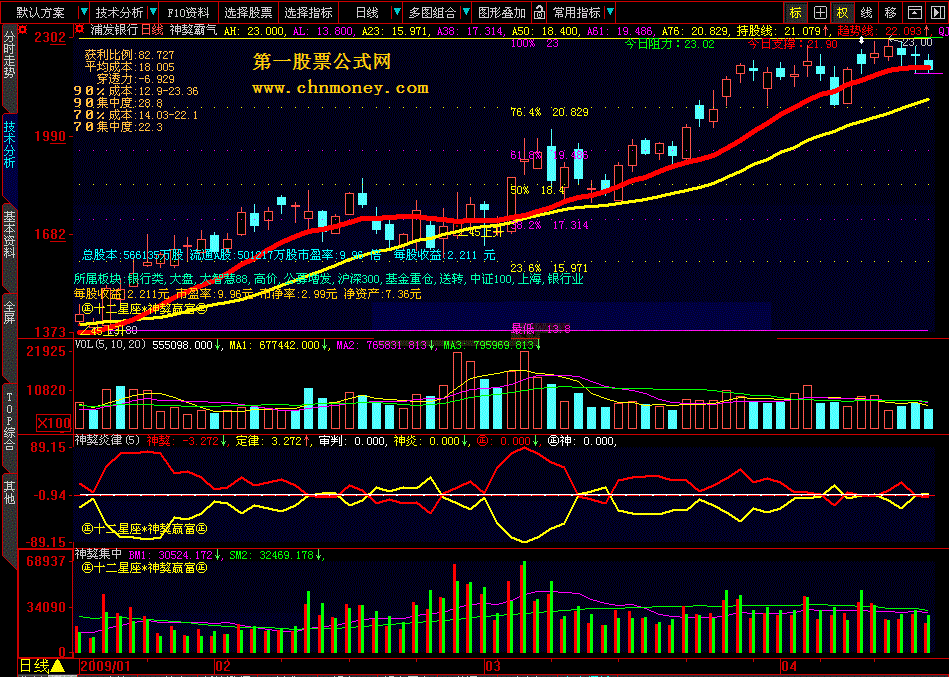Select the 日线 period button
Image resolution: width=949 pixels, height=677 pixels.
click(x=367, y=12)
